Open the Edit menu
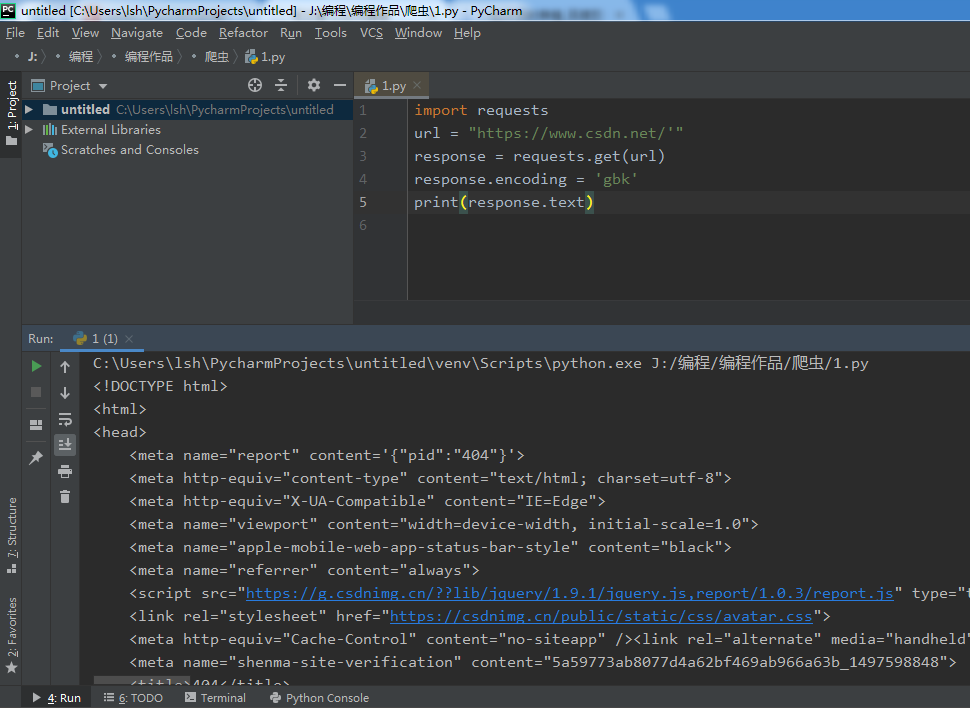Screen dimensions: 970x708 tap(48, 33)
